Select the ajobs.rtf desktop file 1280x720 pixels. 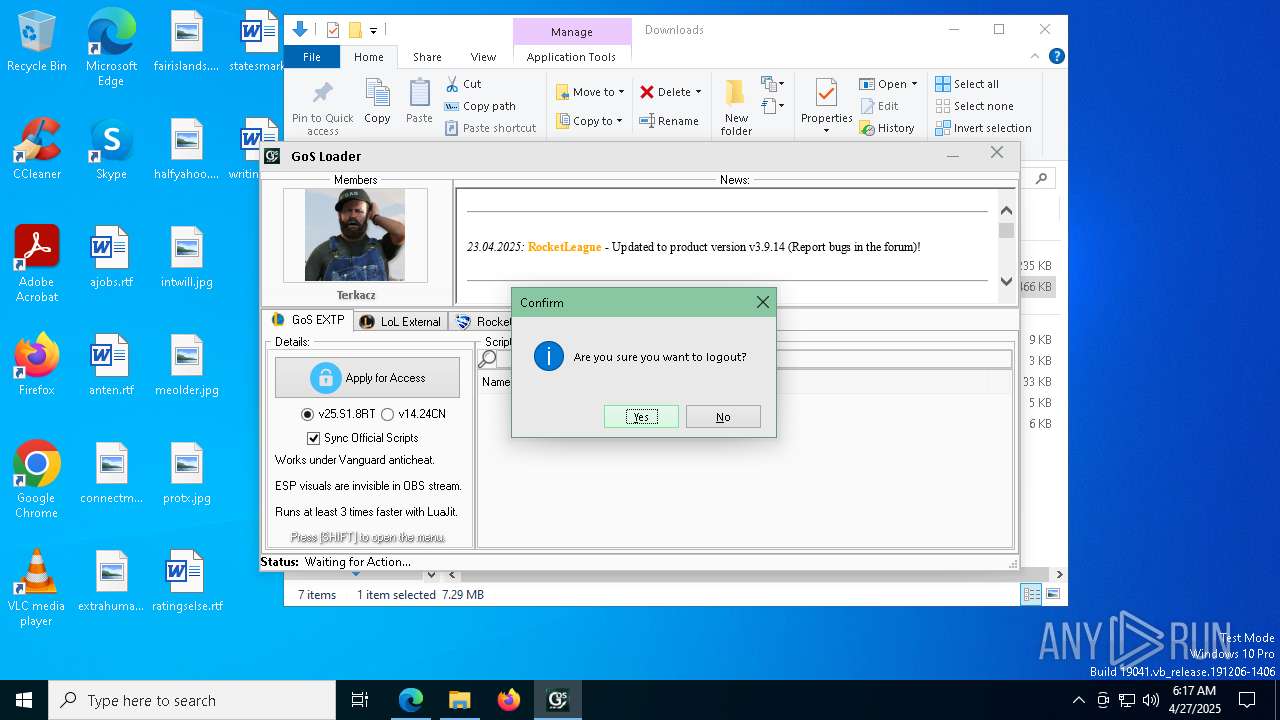(111, 257)
